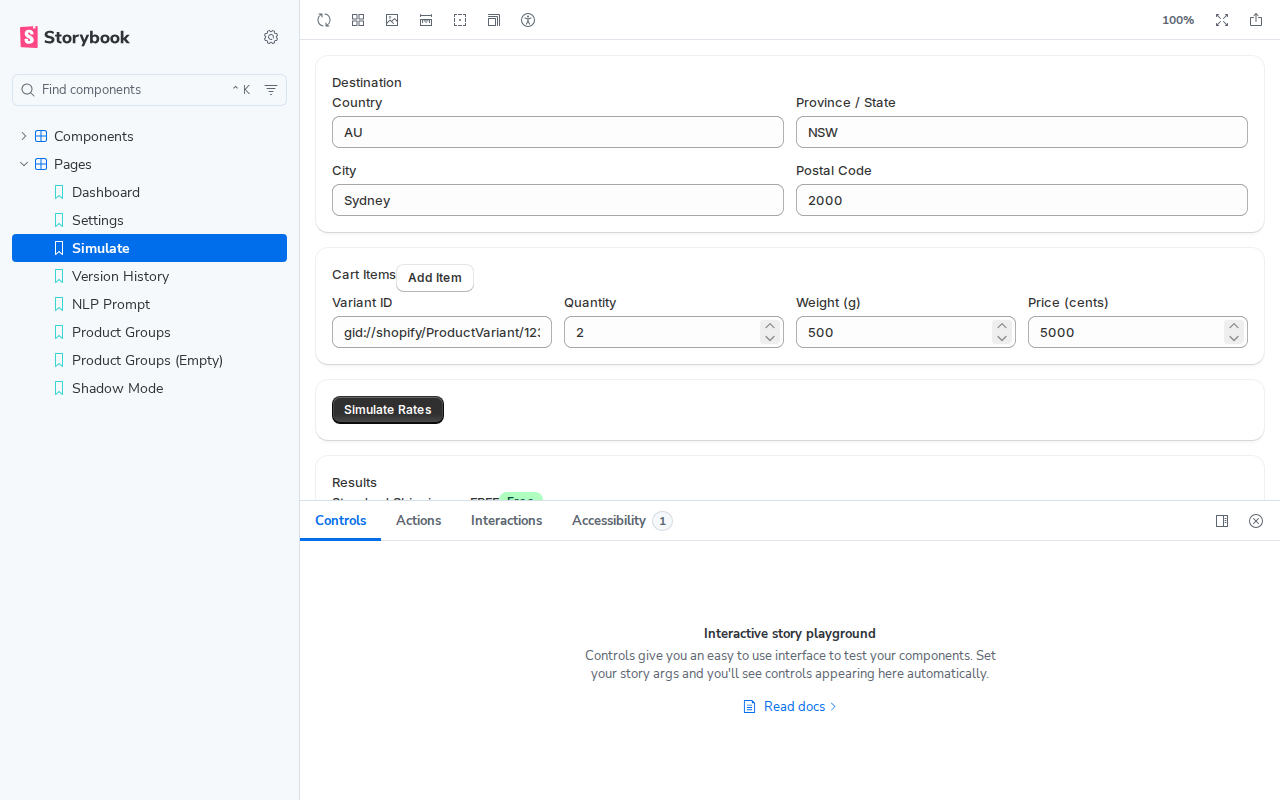Viewport: 1280px width, 800px height.
Task: Remount the Simulate story
Action: pyautogui.click(x=324, y=19)
